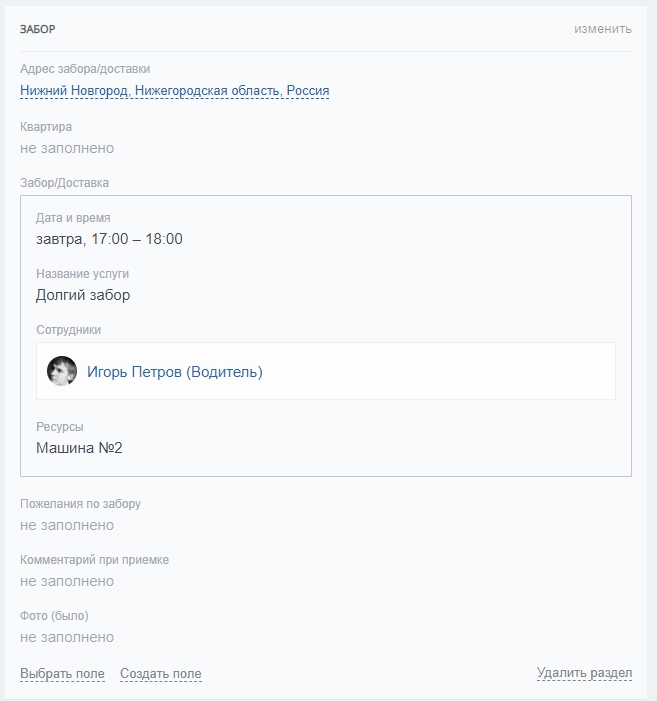The image size is (657, 701).
Task: Click the "Забор/Доставка" label
Action: click(64, 183)
